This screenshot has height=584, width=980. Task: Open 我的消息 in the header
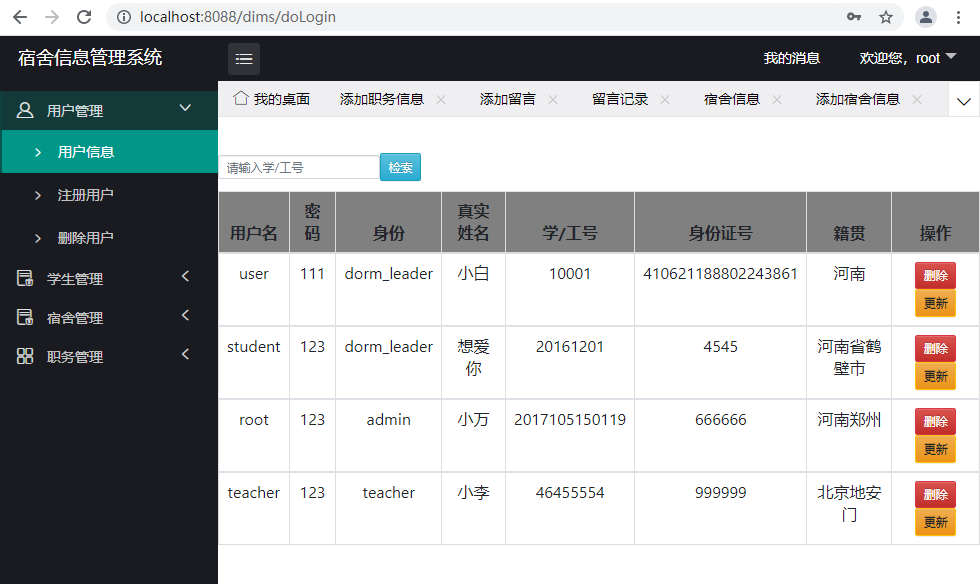(x=791, y=58)
